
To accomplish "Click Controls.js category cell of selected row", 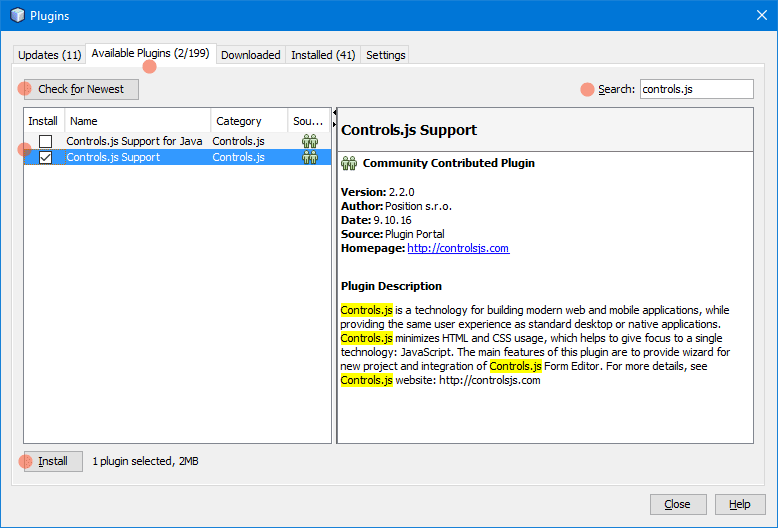I will tap(238, 157).
